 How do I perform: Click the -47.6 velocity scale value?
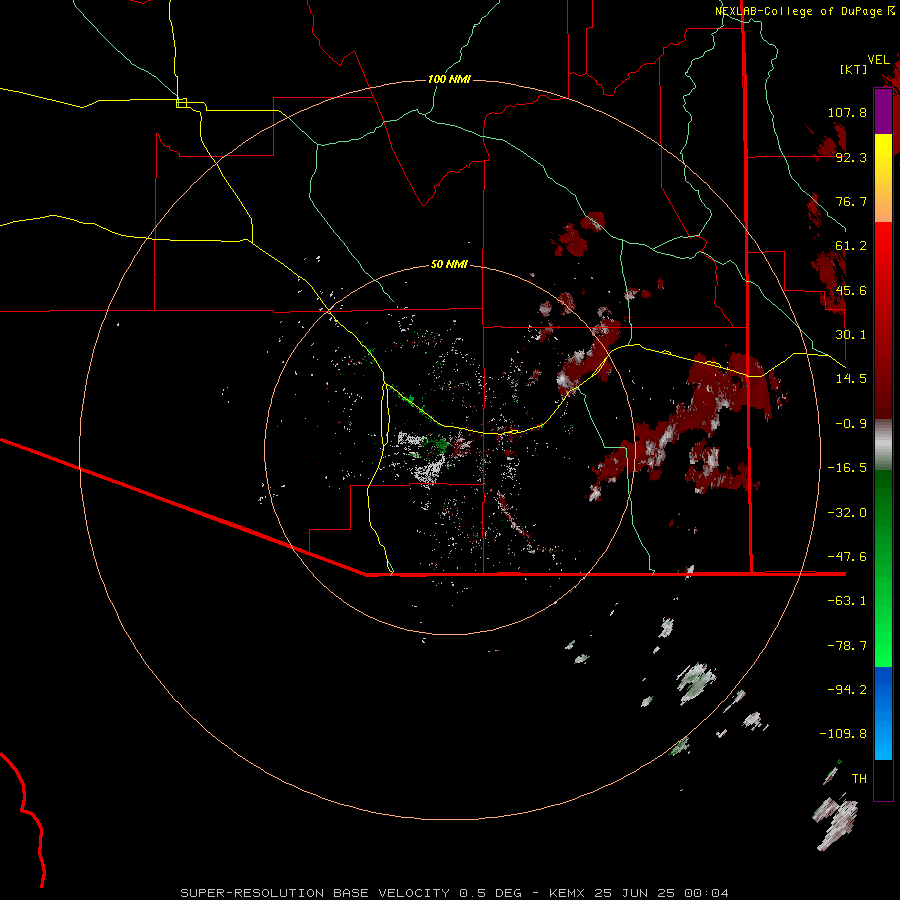(x=847, y=557)
